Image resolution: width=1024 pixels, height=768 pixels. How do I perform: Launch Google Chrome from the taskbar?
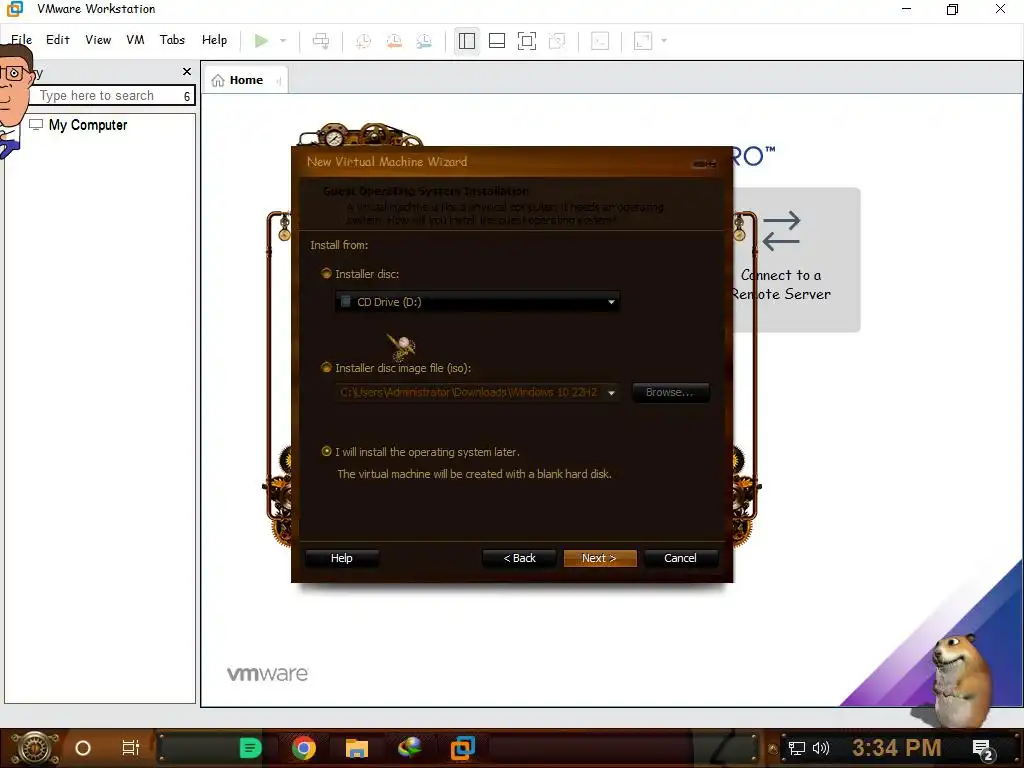point(304,748)
